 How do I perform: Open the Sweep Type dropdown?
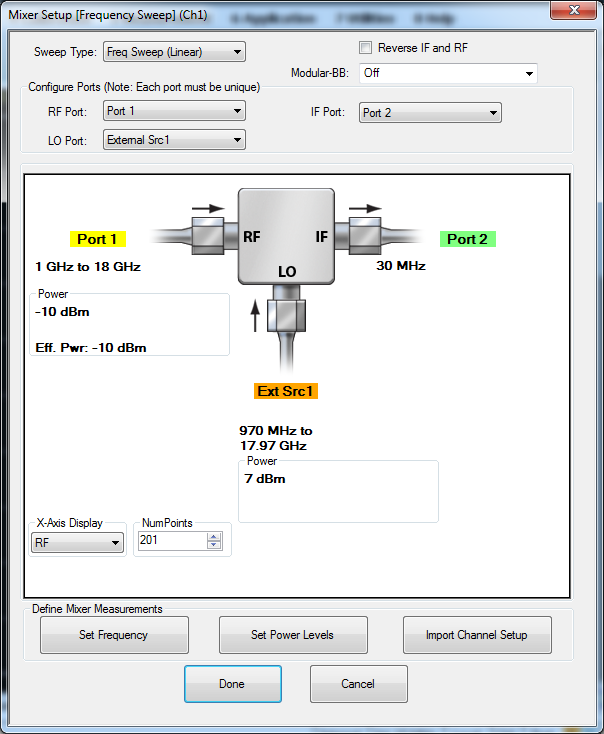click(x=174, y=52)
